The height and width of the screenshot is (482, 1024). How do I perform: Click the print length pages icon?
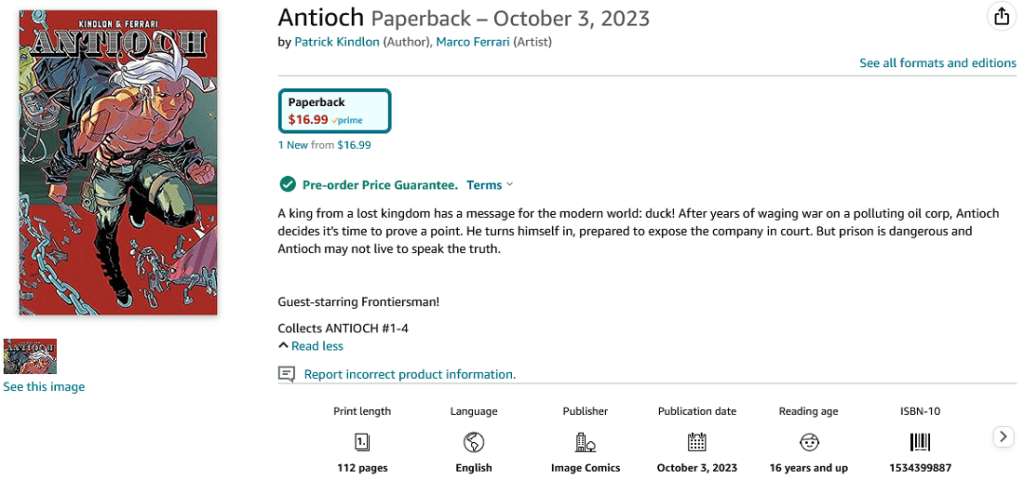(362, 442)
